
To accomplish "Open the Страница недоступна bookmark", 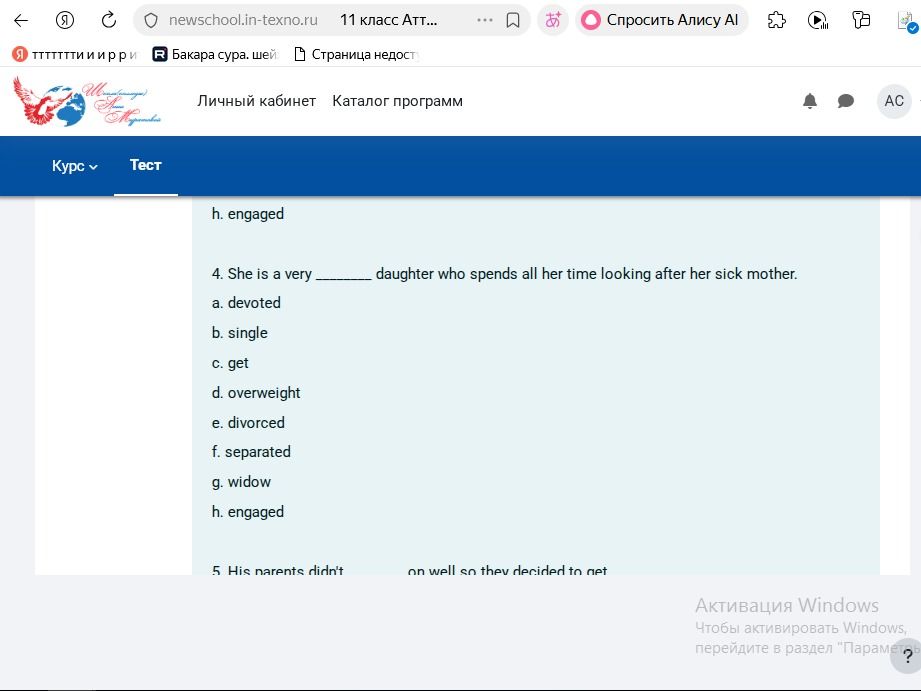I will [357, 55].
